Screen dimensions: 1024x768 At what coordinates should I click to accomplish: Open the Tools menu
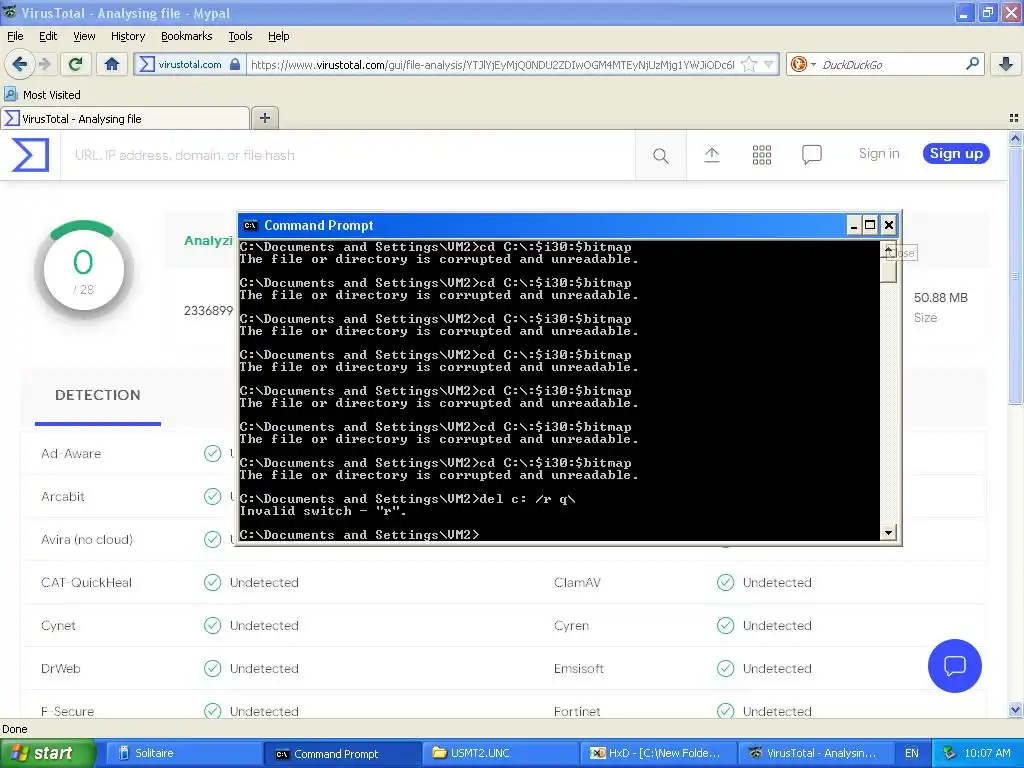pos(240,36)
